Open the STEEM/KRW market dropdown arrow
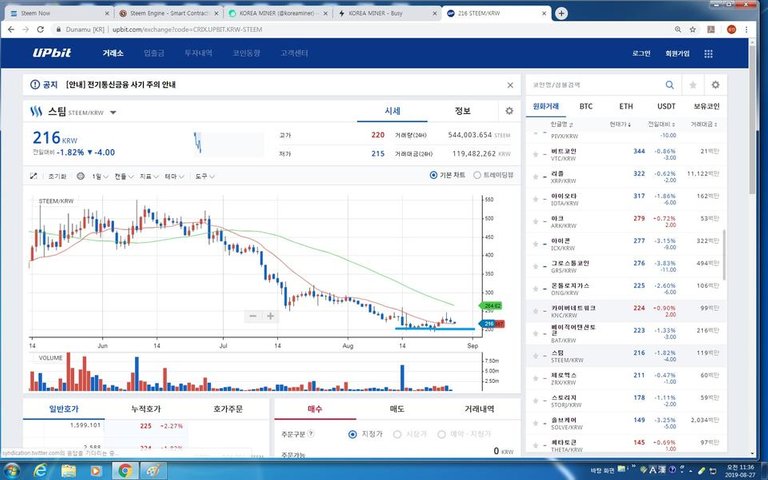The height and width of the screenshot is (480, 768). point(113,113)
